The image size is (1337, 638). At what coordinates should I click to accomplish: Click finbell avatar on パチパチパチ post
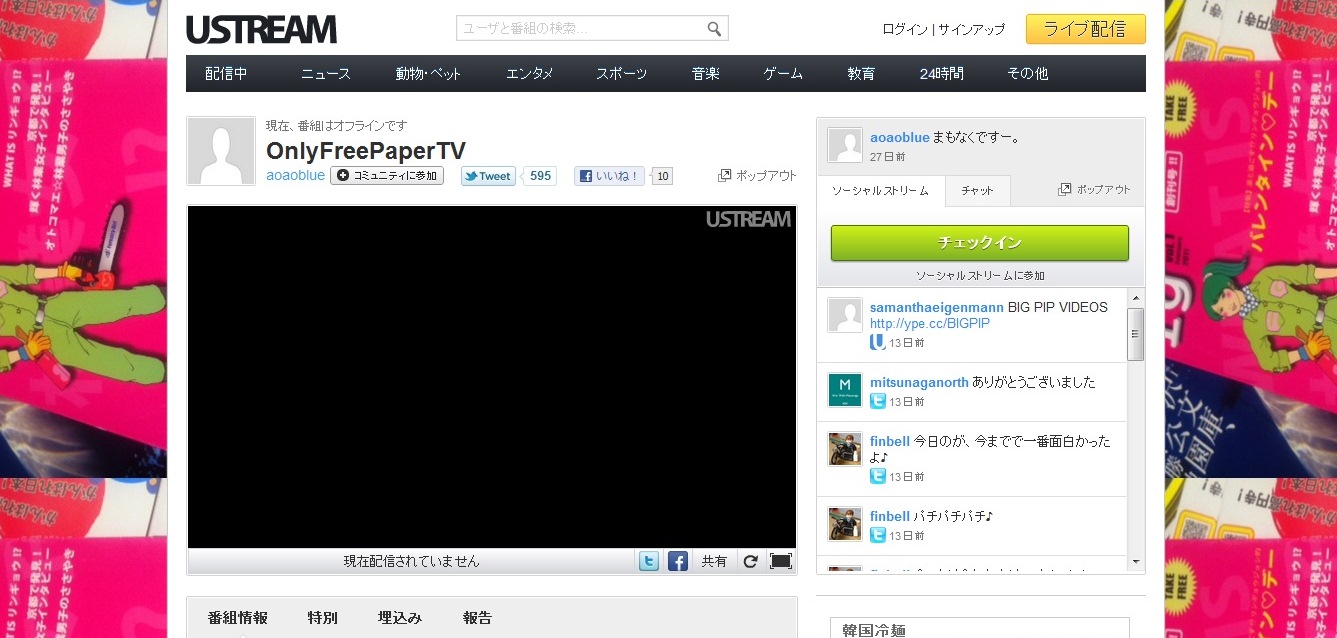point(845,524)
